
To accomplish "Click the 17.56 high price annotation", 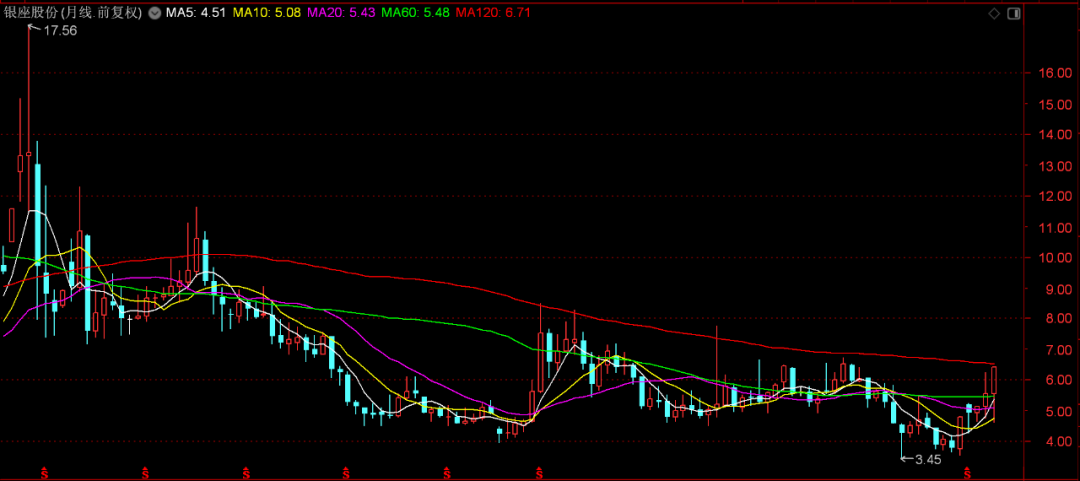I will 60,30.
